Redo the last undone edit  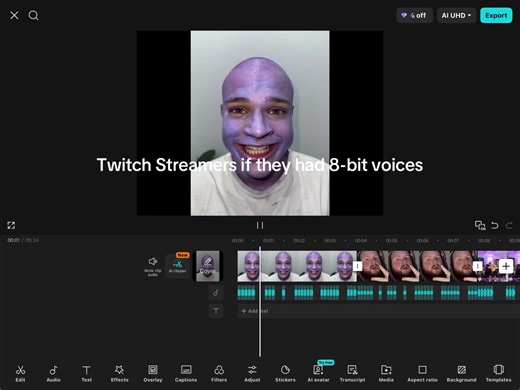point(509,226)
